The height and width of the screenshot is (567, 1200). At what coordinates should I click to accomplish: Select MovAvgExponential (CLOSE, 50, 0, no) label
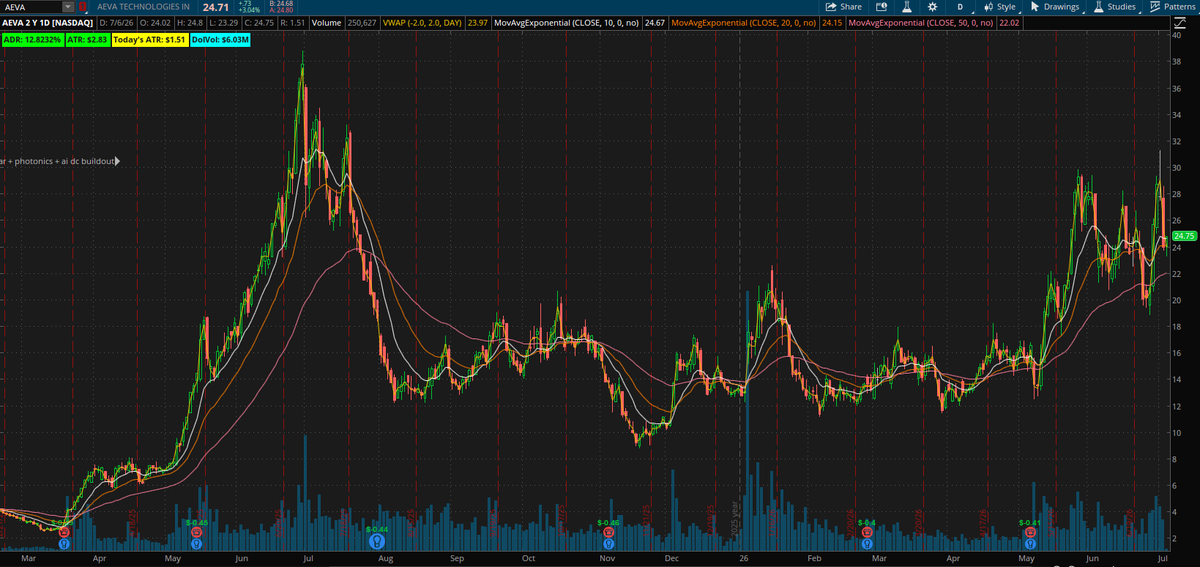(920, 22)
